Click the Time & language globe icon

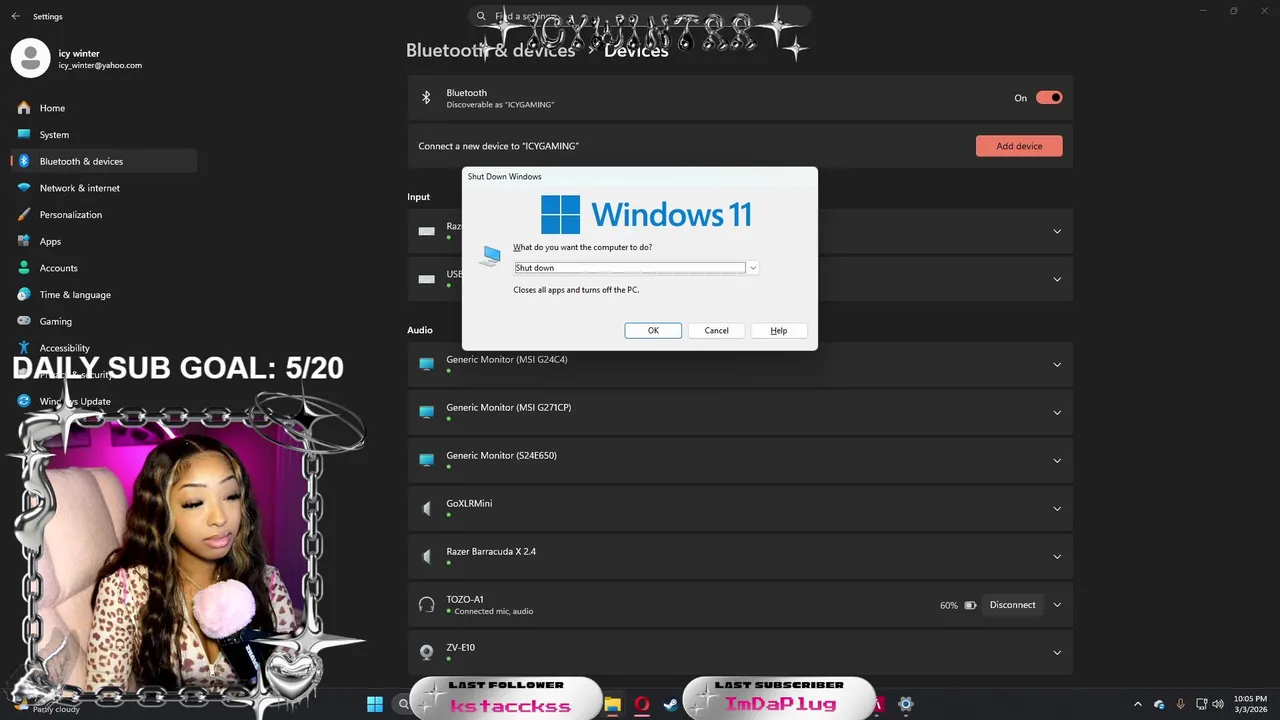24,294
